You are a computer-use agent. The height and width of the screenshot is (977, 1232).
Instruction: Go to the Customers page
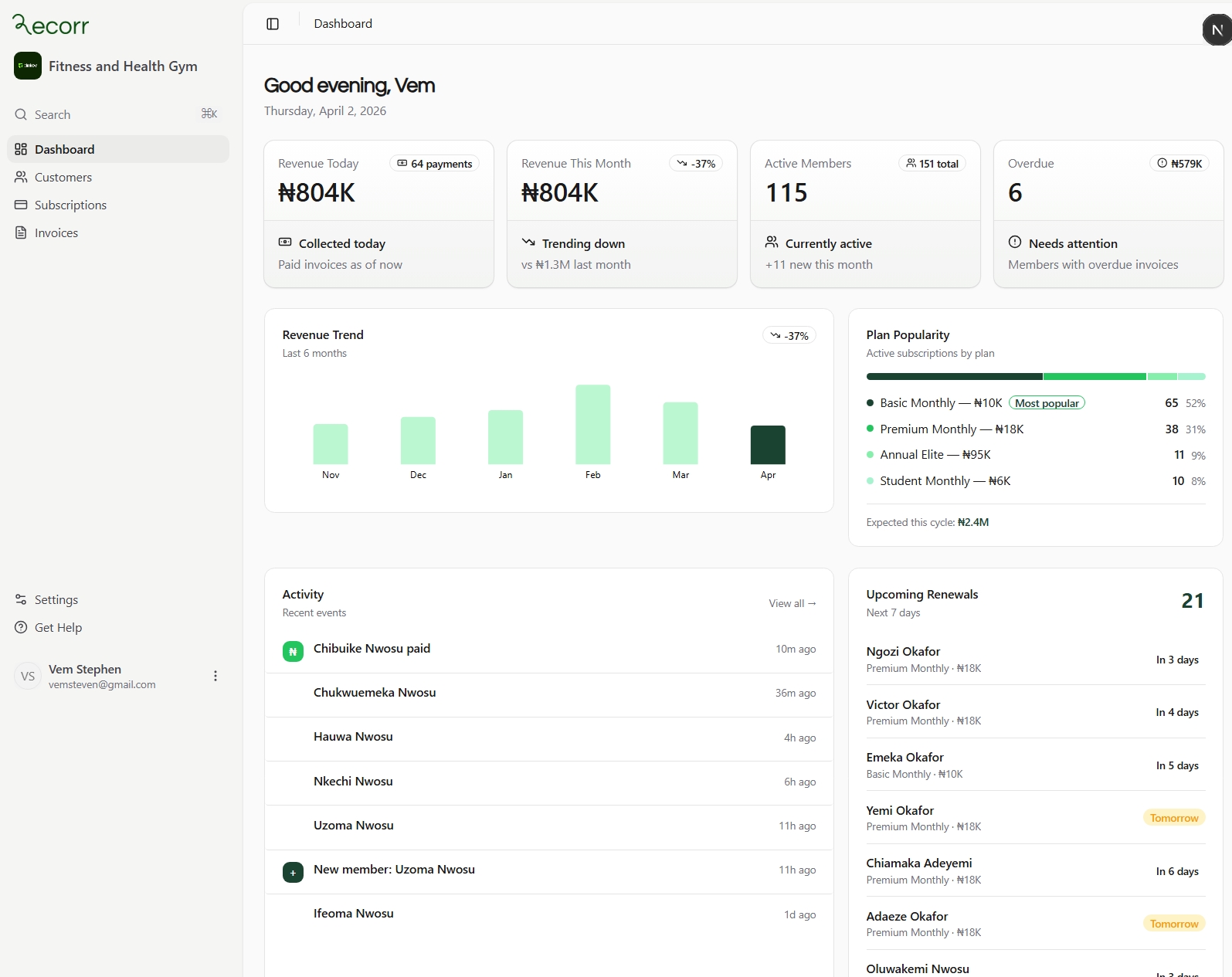(x=63, y=177)
